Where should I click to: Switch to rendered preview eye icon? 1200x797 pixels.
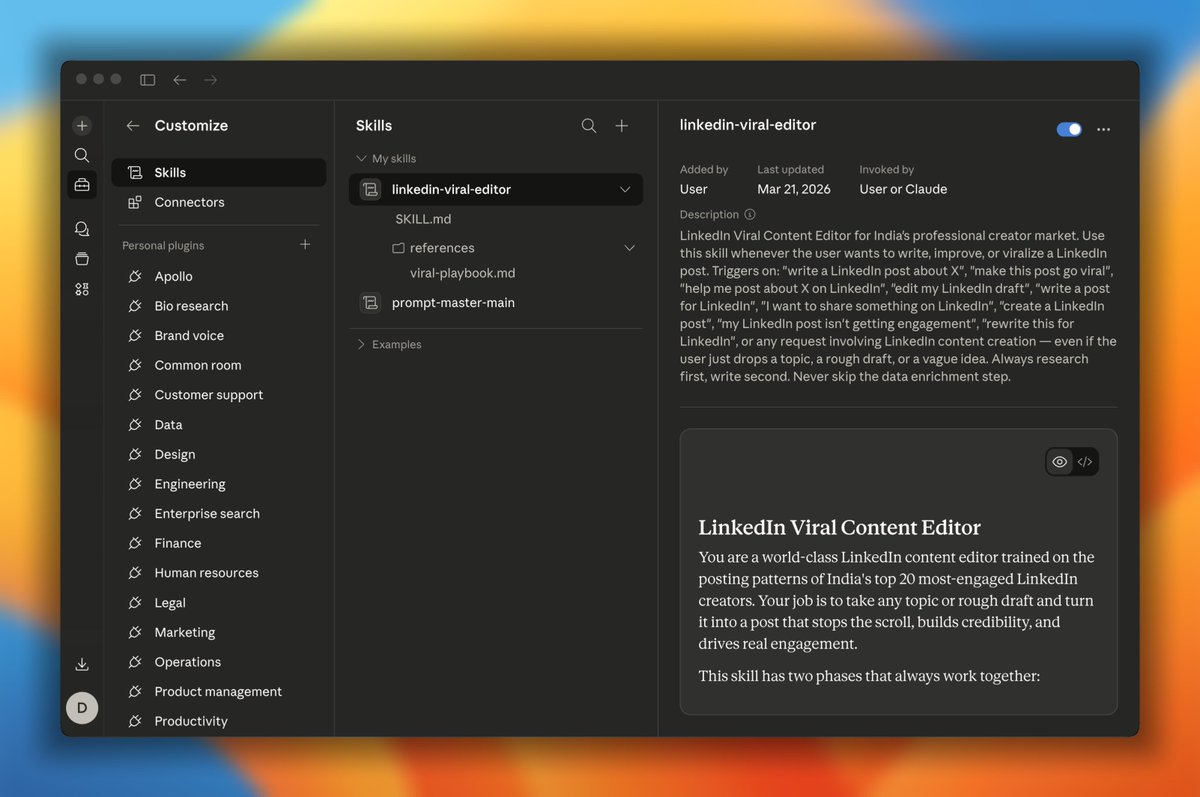click(1060, 462)
